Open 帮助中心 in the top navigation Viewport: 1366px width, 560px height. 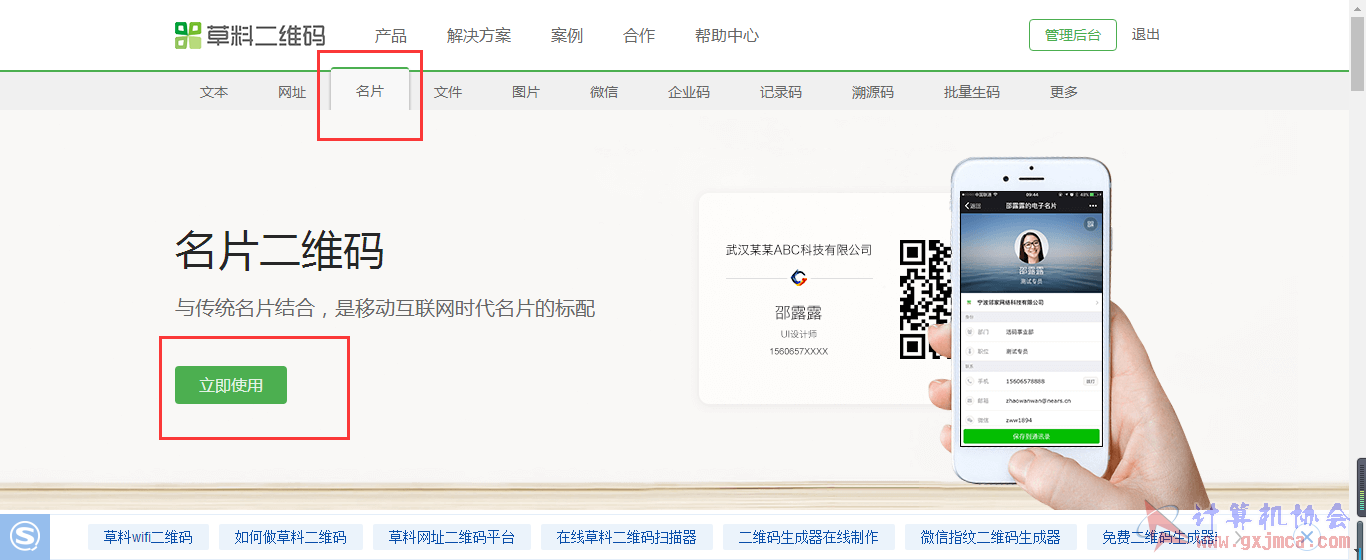[727, 35]
